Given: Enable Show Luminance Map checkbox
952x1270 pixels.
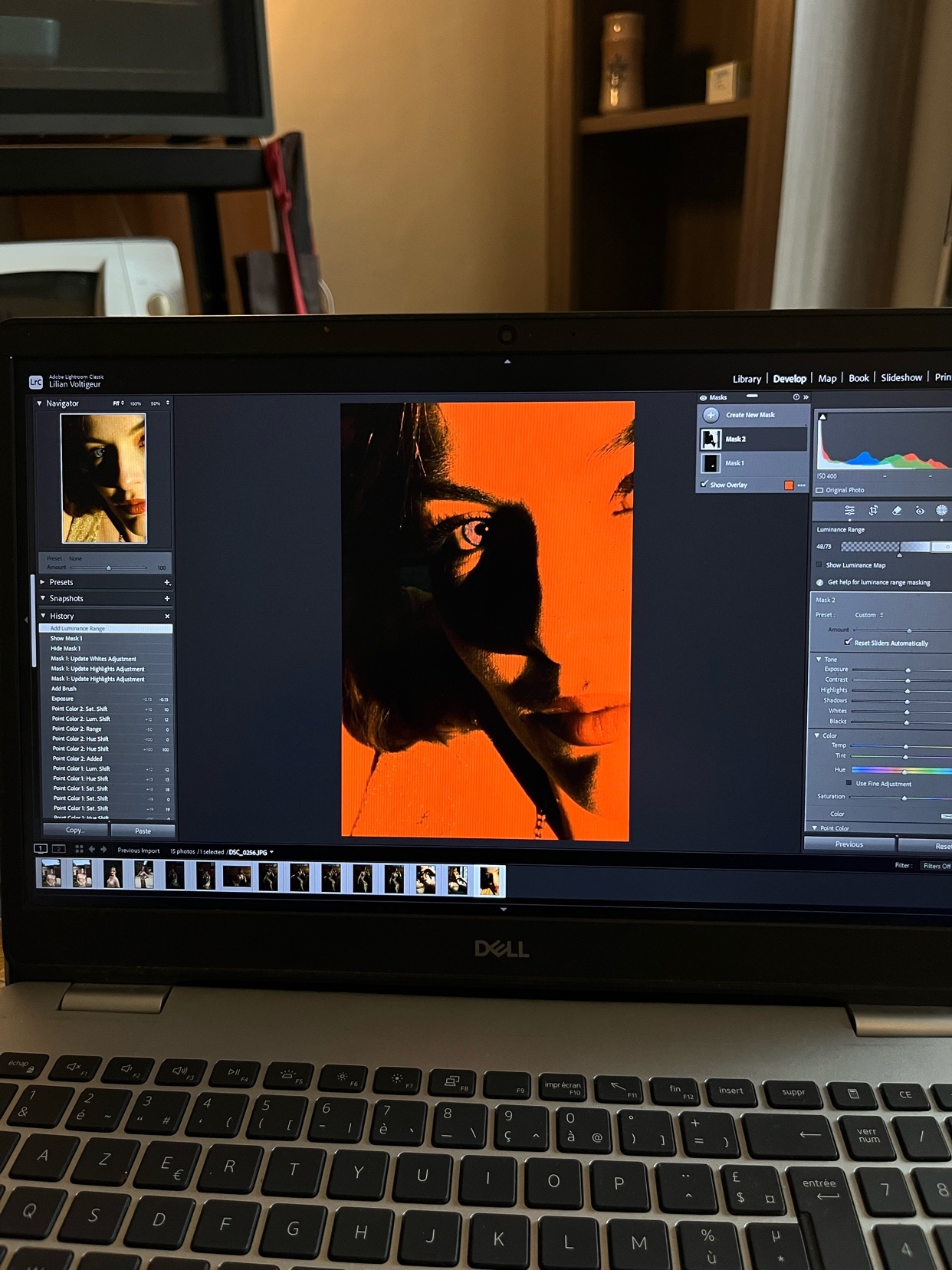Looking at the screenshot, I should tap(819, 565).
